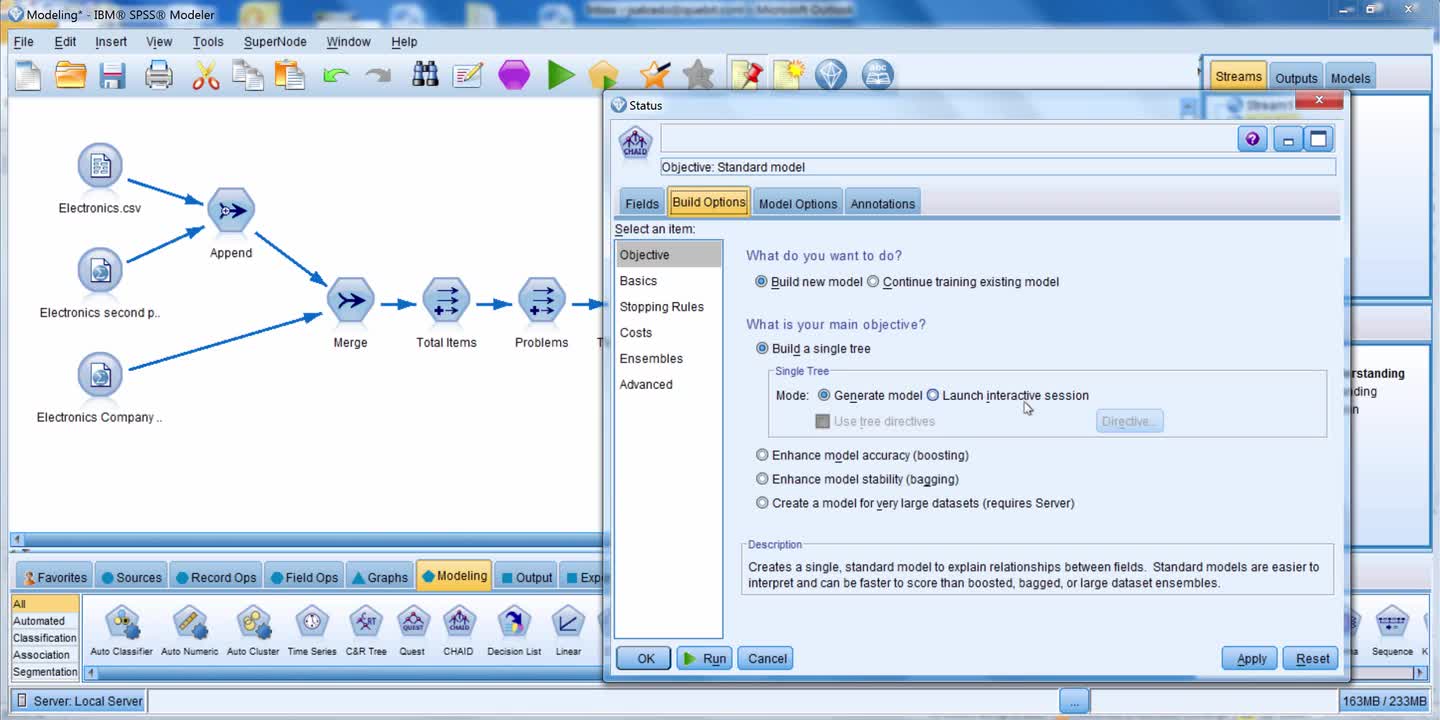Click the scissors cut toolbar icon
Image resolution: width=1440 pixels, height=720 pixels.
[206, 75]
